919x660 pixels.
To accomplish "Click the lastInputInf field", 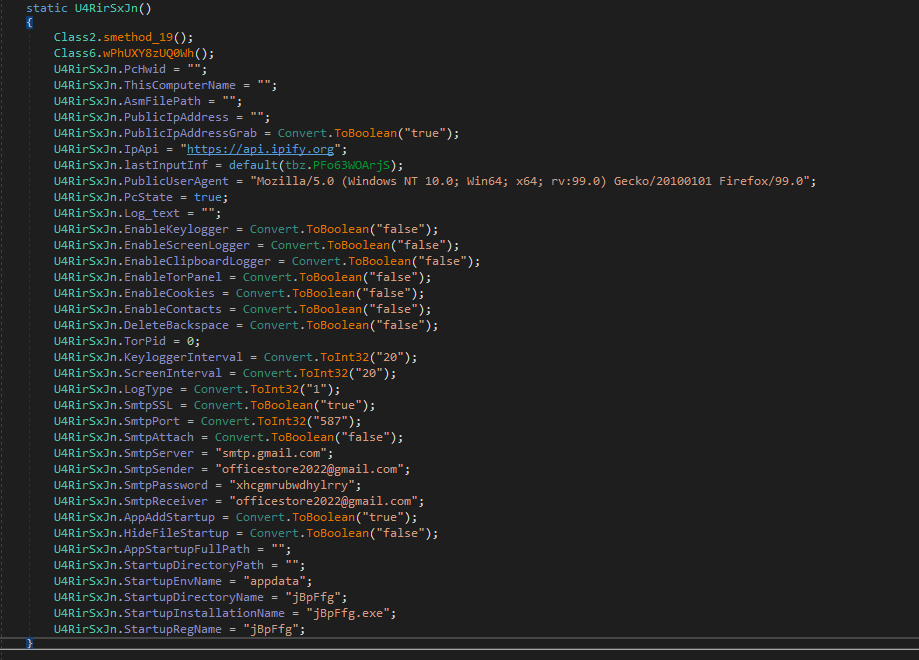I will pos(166,165).
